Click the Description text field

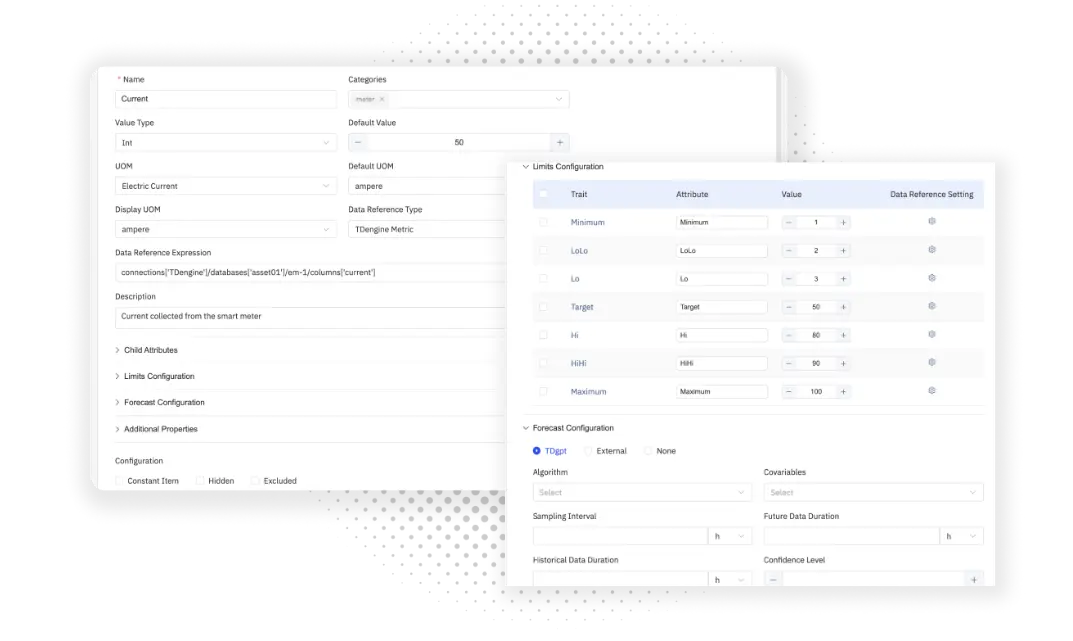tap(310, 317)
